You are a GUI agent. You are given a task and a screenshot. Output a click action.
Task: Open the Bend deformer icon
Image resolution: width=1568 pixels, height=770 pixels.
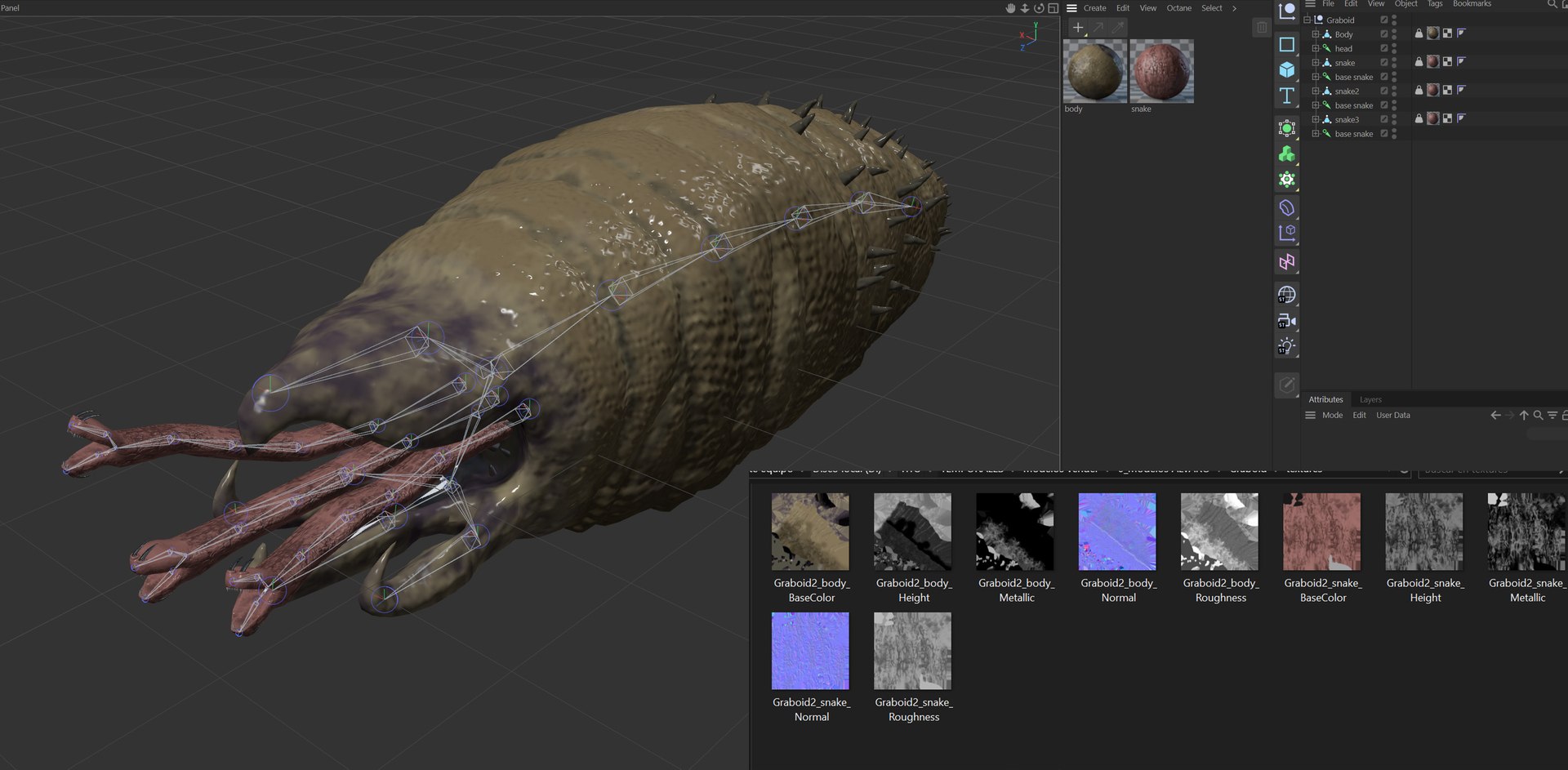(x=1287, y=207)
